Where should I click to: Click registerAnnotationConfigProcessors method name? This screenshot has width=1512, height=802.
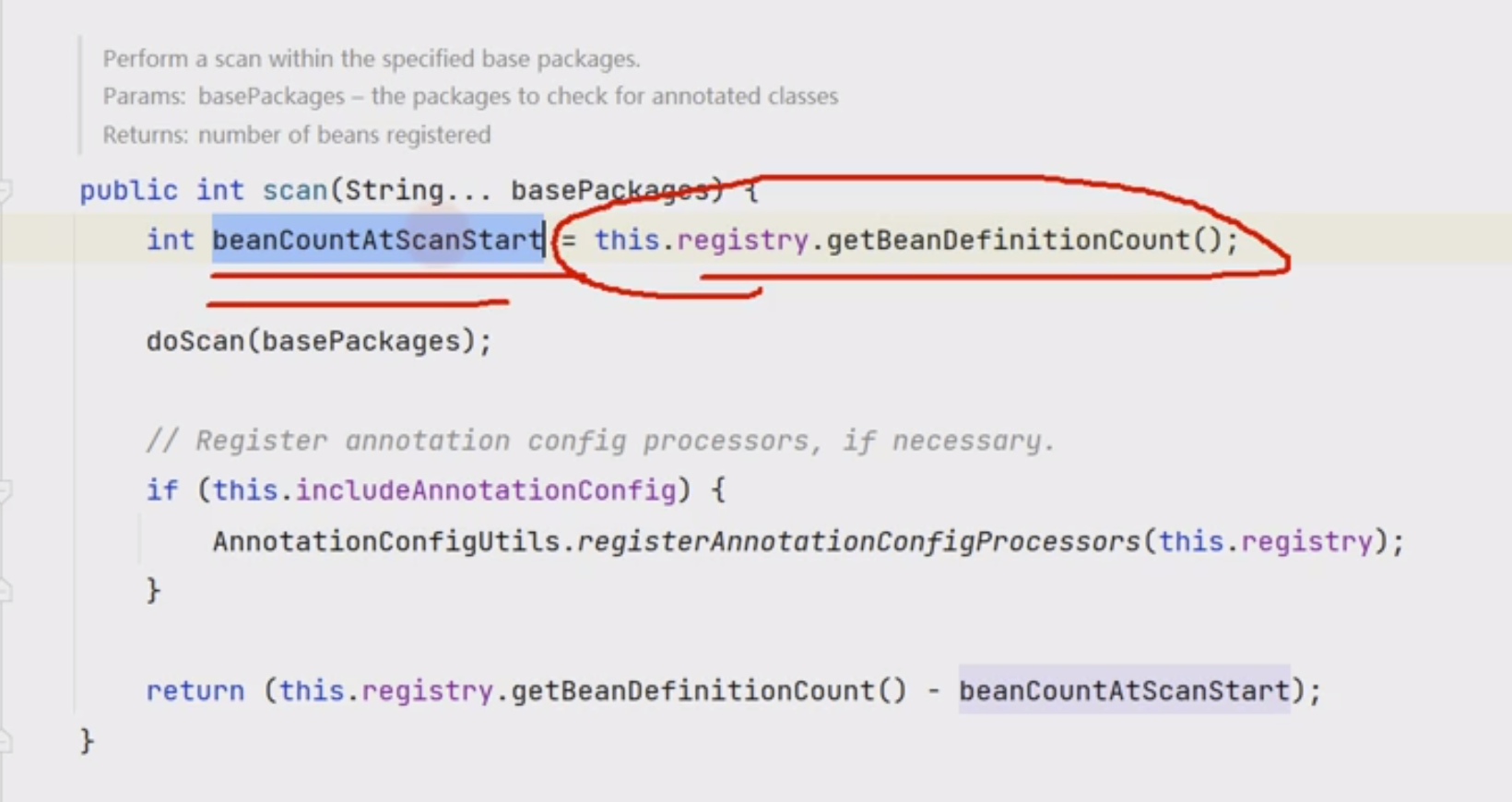coord(859,541)
